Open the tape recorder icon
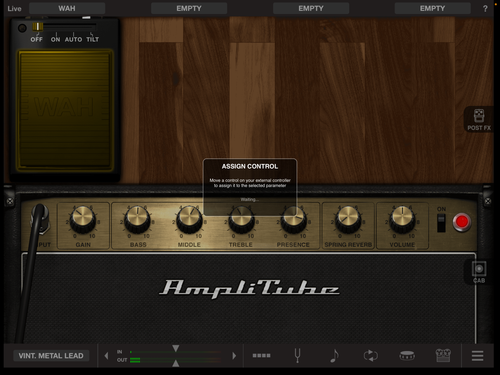The image size is (500, 375). point(443,355)
